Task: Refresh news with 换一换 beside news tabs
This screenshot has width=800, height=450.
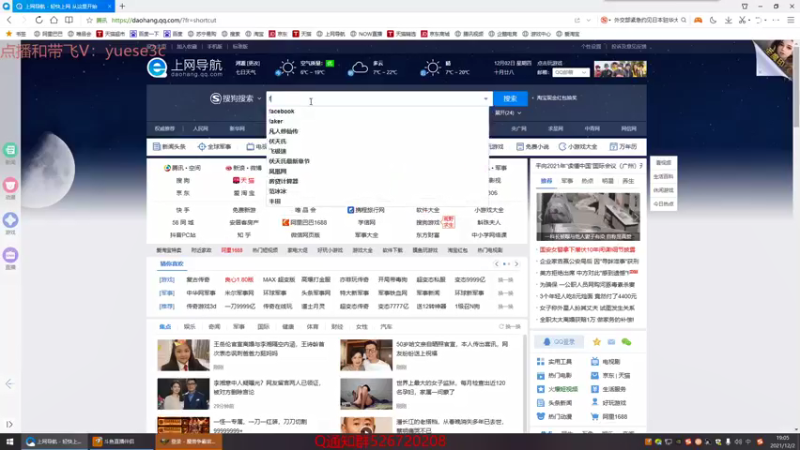Action: (510, 327)
